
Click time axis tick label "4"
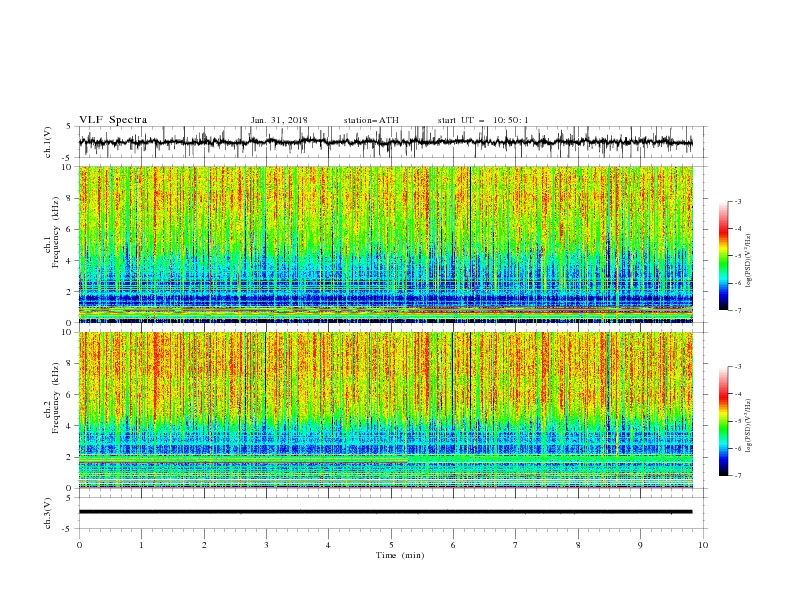point(328,545)
